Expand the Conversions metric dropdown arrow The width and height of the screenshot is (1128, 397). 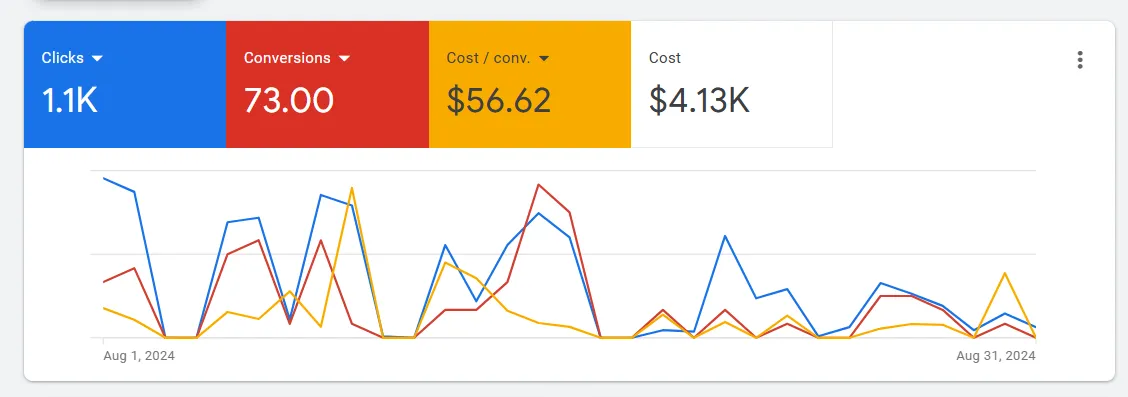344,58
